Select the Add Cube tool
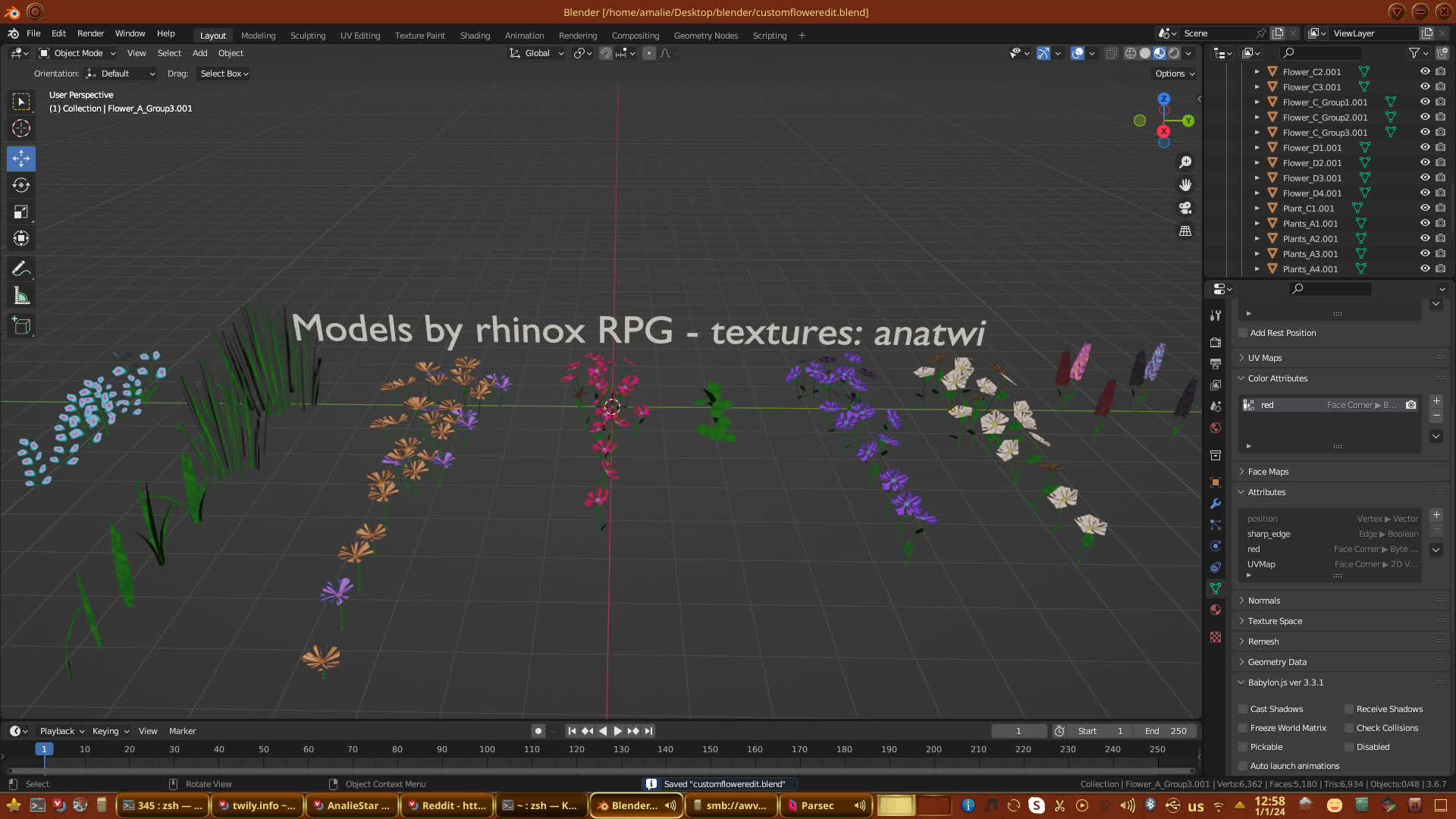This screenshot has height=819, width=1456. click(x=21, y=326)
